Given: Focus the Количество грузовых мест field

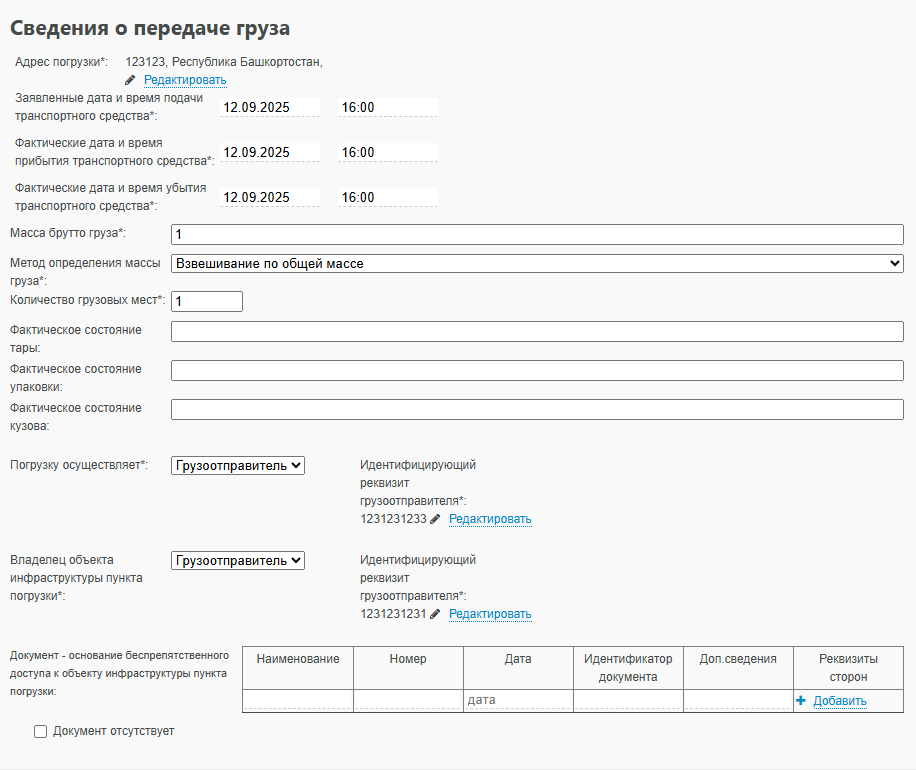Looking at the screenshot, I should tap(207, 301).
